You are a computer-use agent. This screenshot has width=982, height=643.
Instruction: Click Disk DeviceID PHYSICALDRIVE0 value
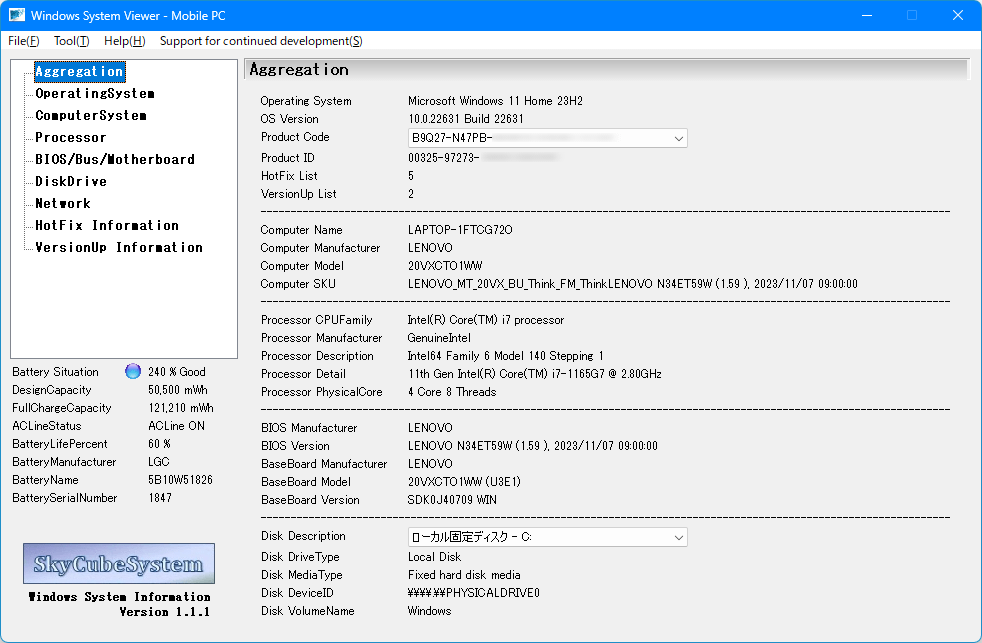[473, 592]
